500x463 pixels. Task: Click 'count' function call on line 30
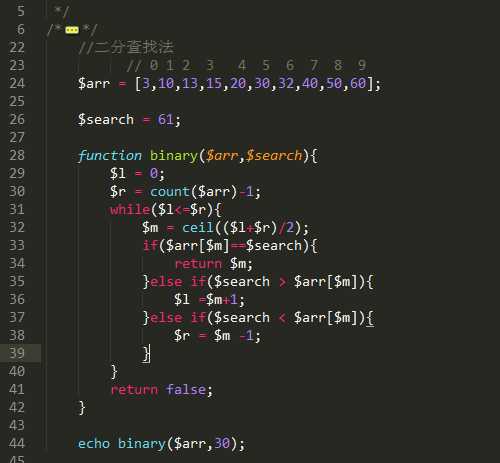coord(170,192)
